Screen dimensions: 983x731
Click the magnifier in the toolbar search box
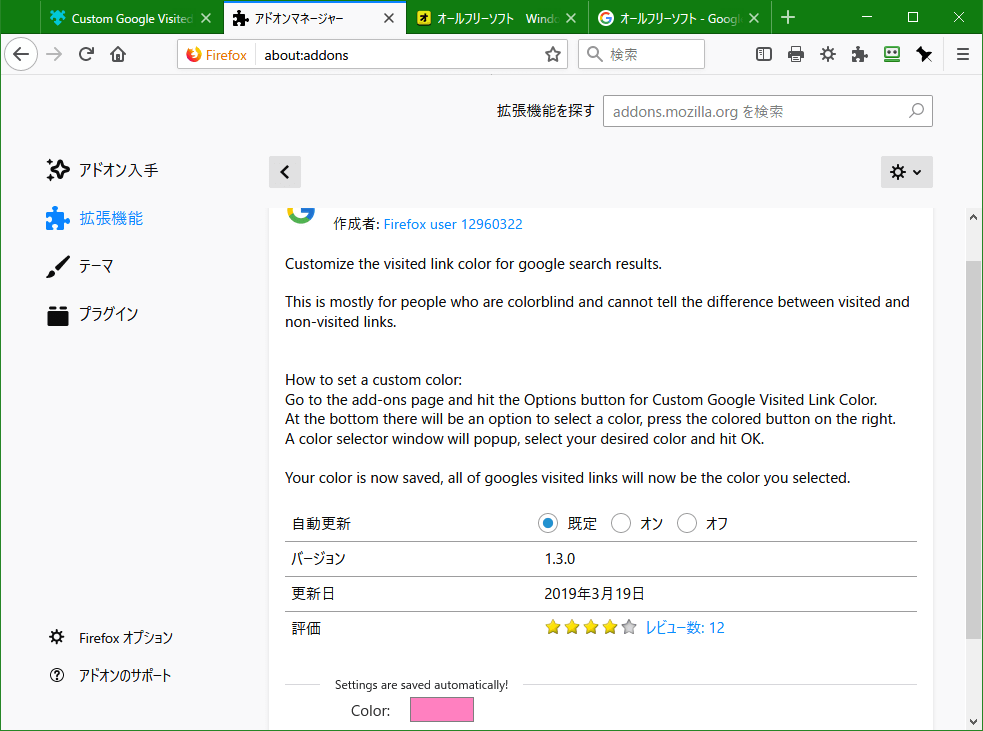tap(594, 55)
